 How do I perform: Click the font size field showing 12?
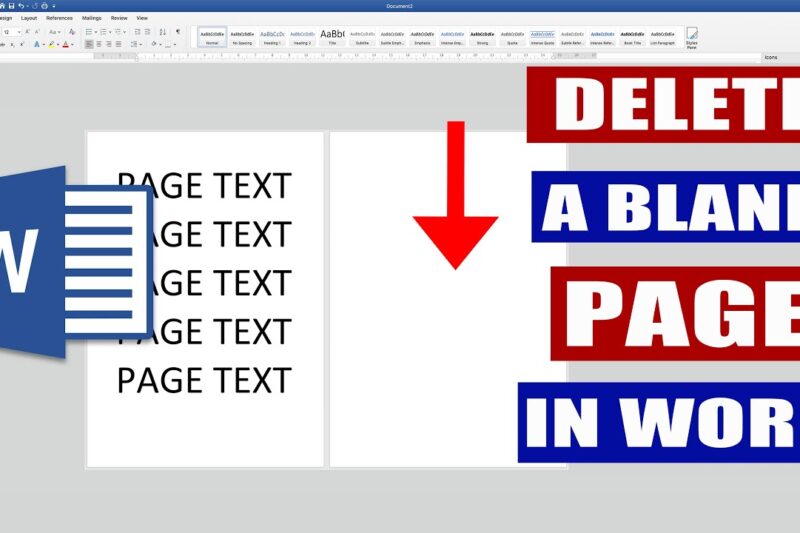pyautogui.click(x=9, y=32)
